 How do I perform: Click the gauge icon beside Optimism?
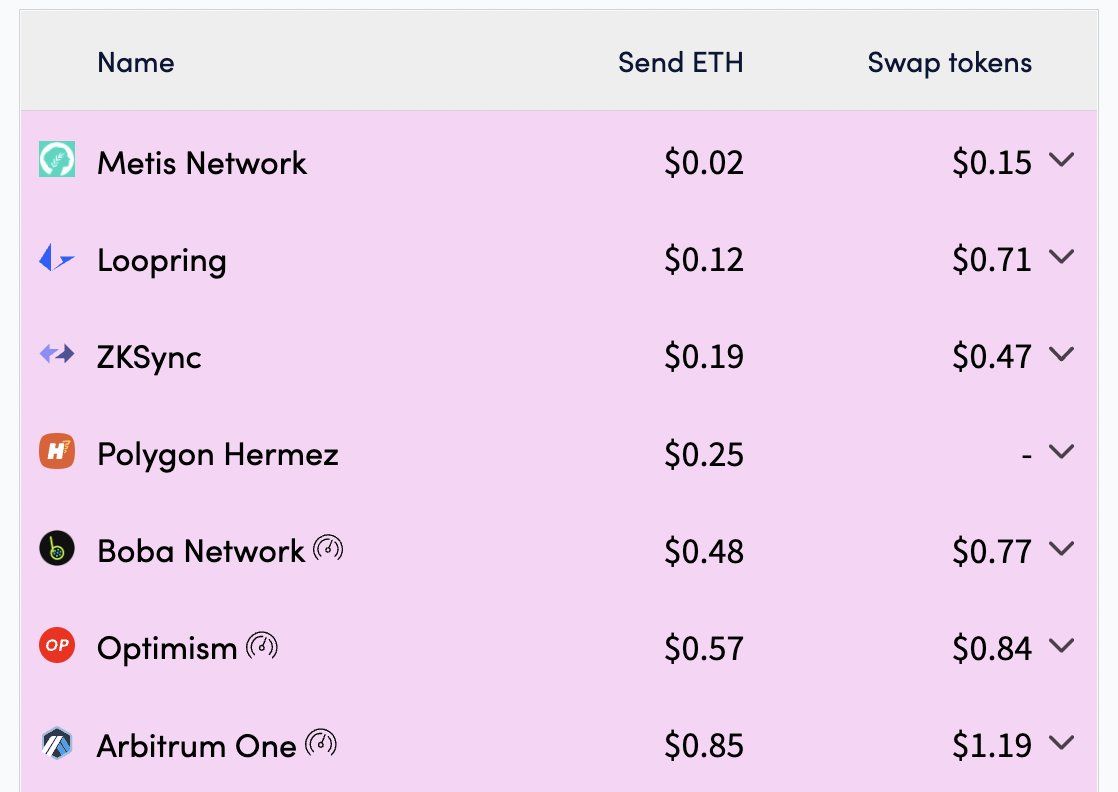[x=262, y=645]
